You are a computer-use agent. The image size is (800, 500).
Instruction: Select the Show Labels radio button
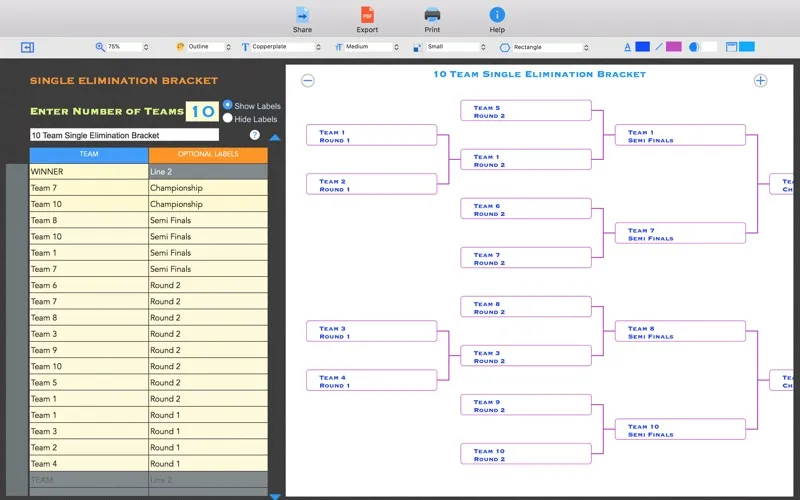(228, 105)
